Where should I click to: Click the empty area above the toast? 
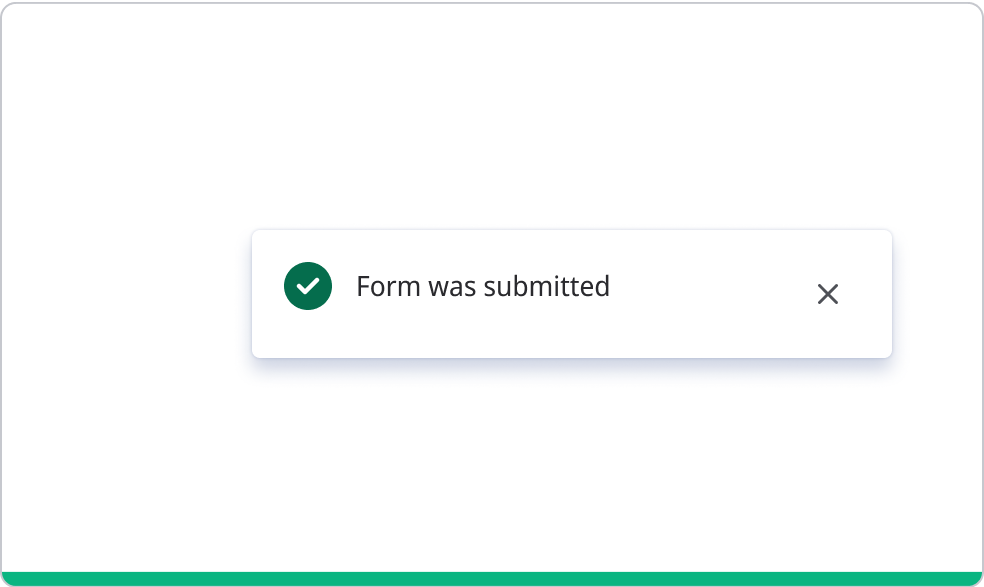click(570, 120)
